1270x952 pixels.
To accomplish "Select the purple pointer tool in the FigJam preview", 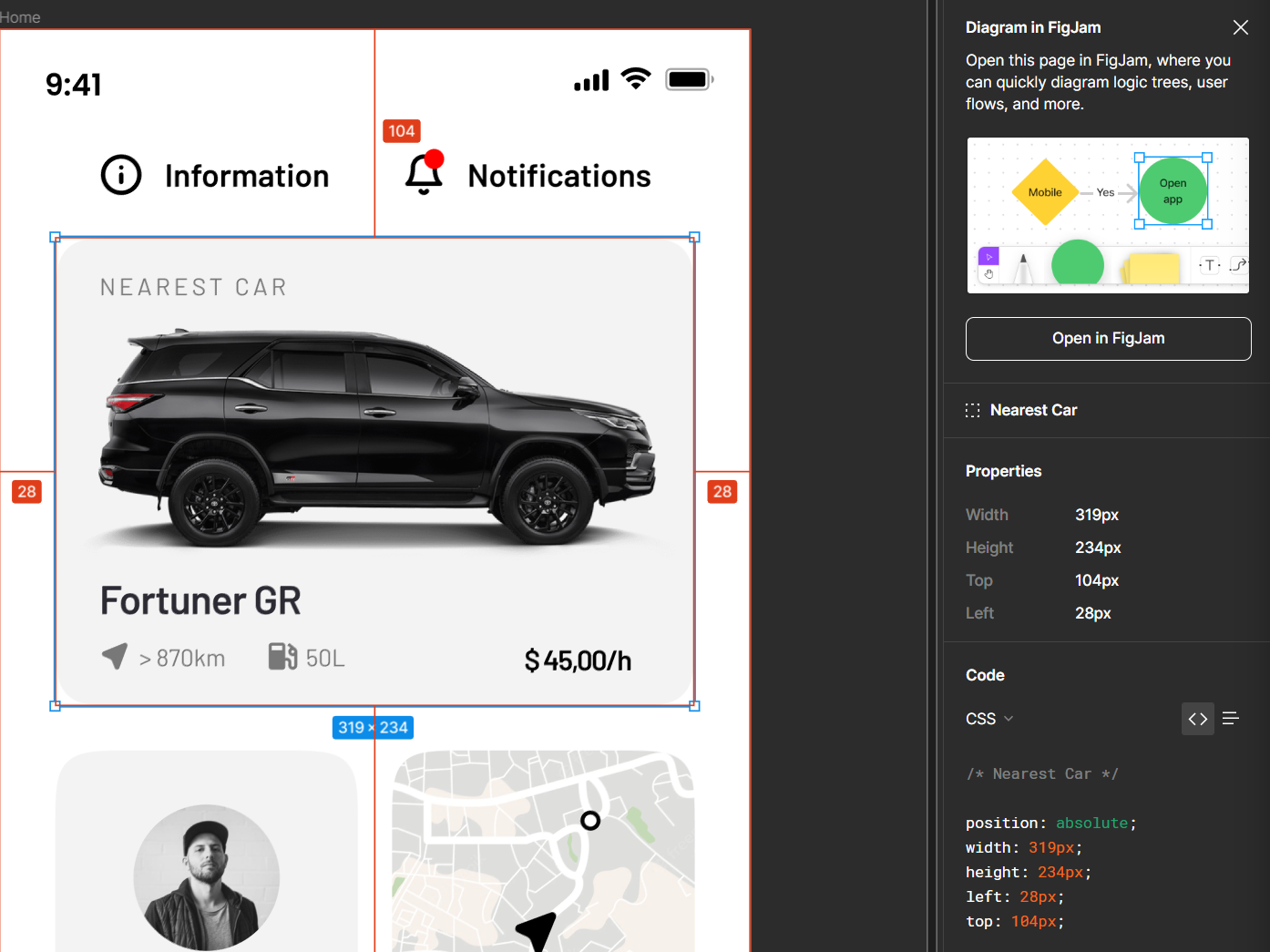I will pyautogui.click(x=988, y=258).
